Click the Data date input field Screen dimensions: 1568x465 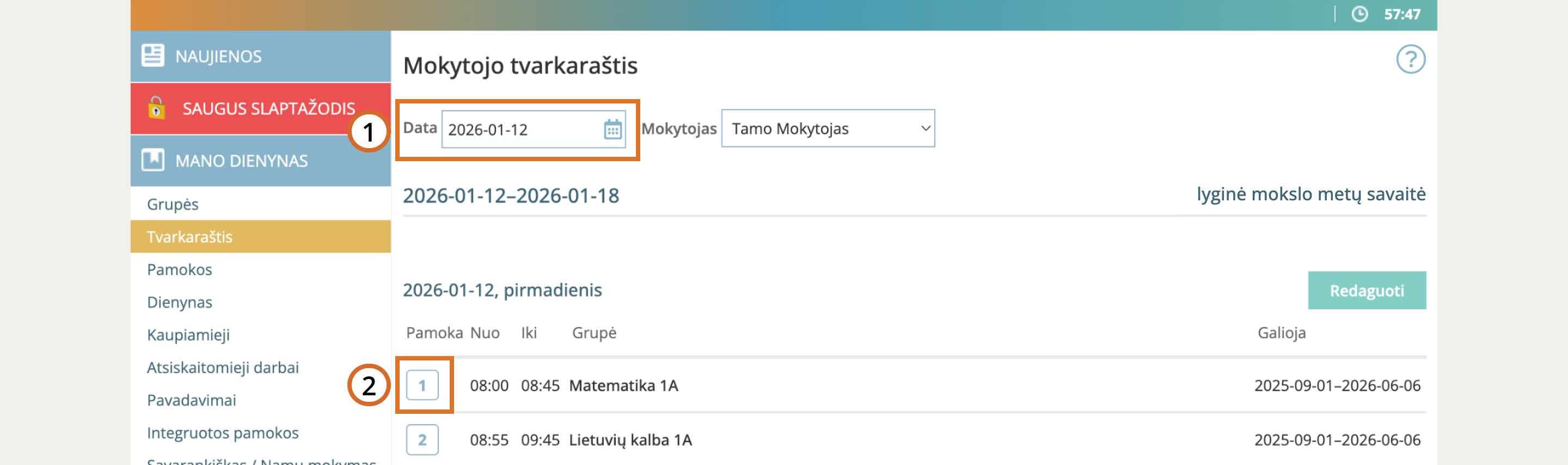tap(522, 130)
